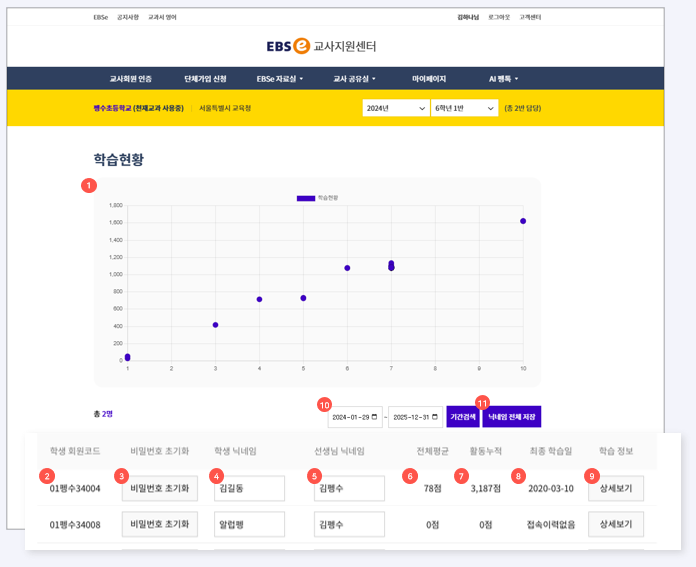Open the 마이페이지 menu item

point(429,79)
